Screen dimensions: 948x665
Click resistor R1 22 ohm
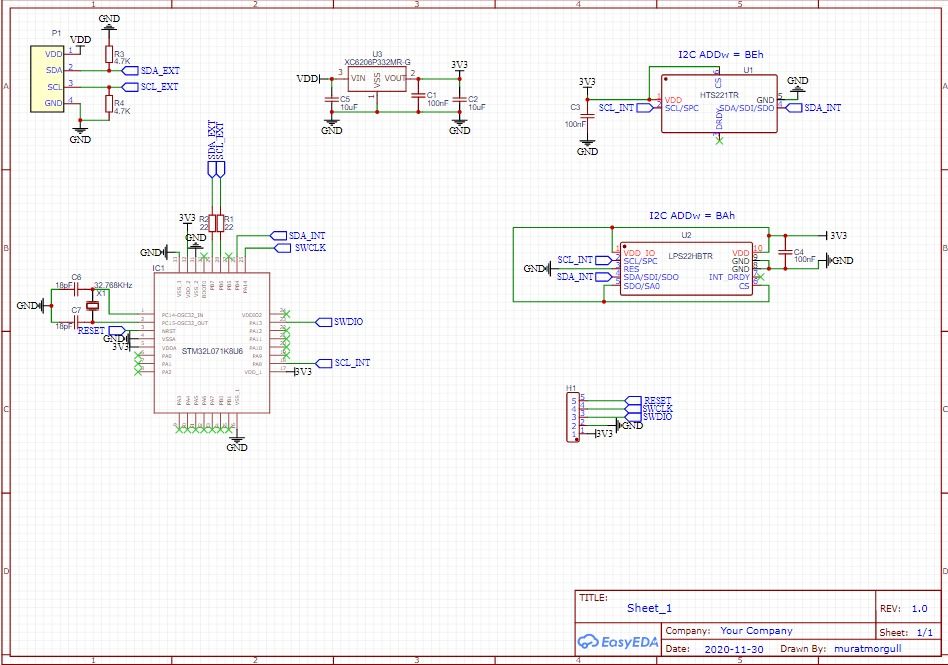220,223
